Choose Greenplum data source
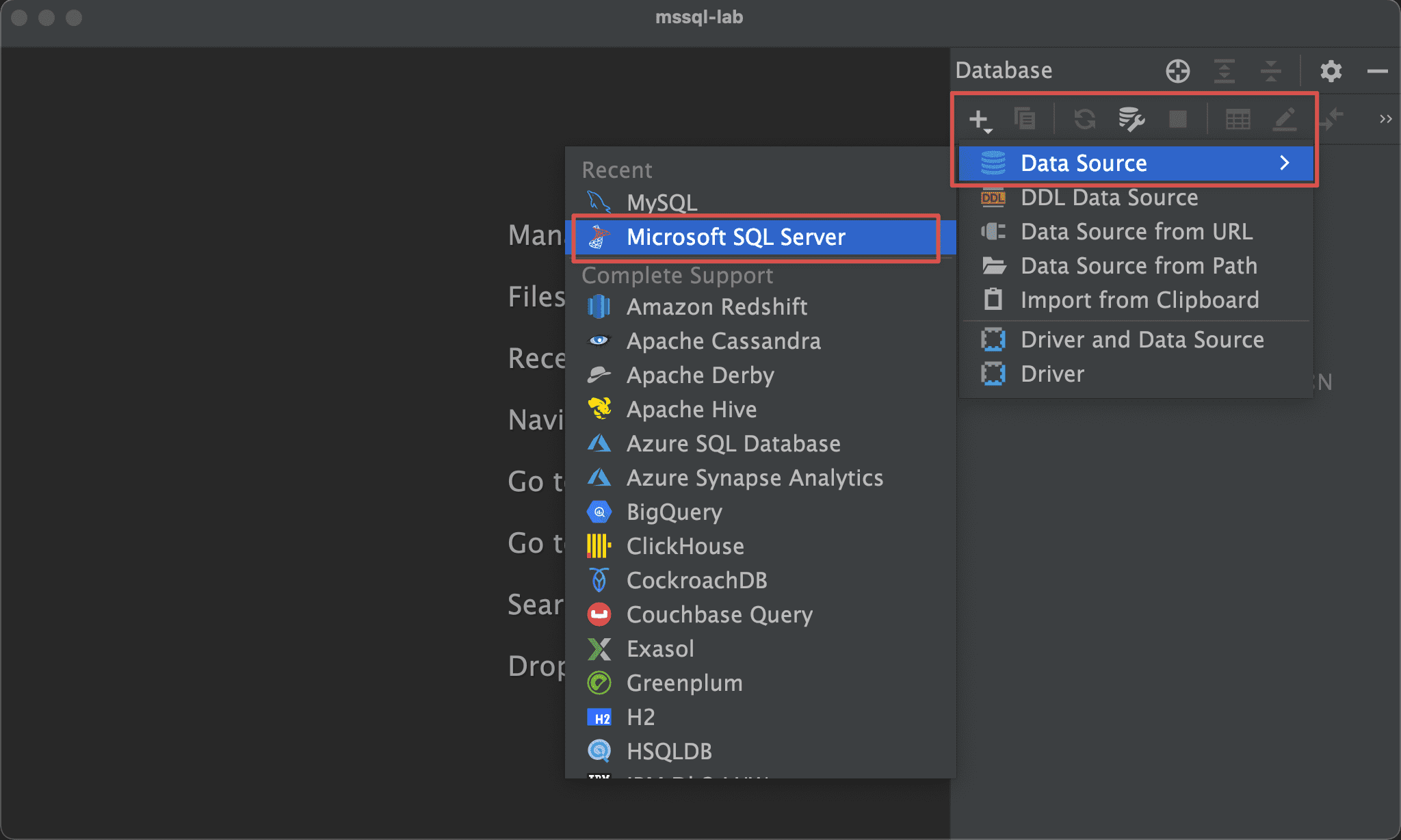 coord(761,683)
